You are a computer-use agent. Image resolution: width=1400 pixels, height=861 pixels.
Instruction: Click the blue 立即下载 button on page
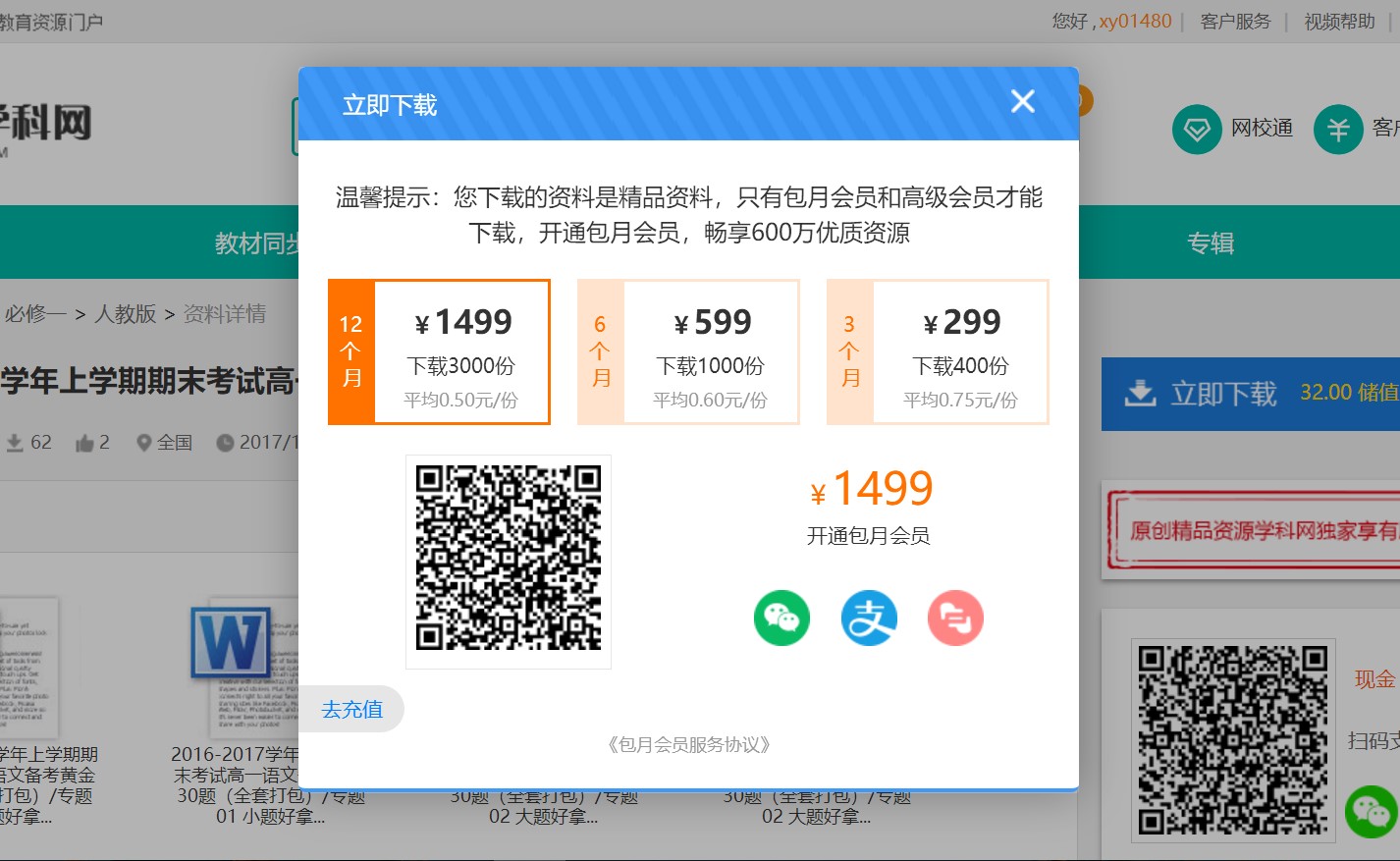[x=1251, y=394]
